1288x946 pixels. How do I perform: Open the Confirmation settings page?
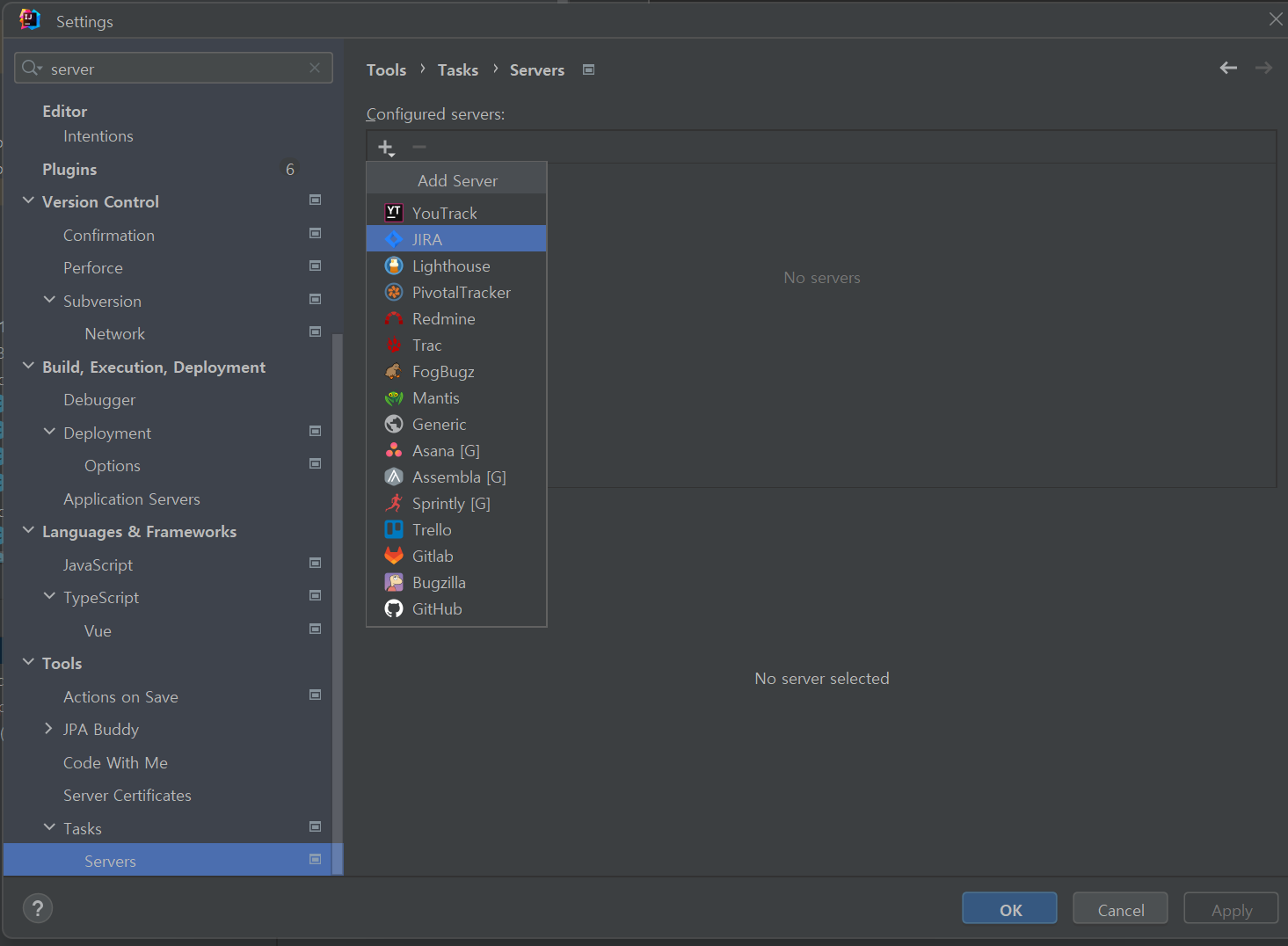tap(109, 235)
